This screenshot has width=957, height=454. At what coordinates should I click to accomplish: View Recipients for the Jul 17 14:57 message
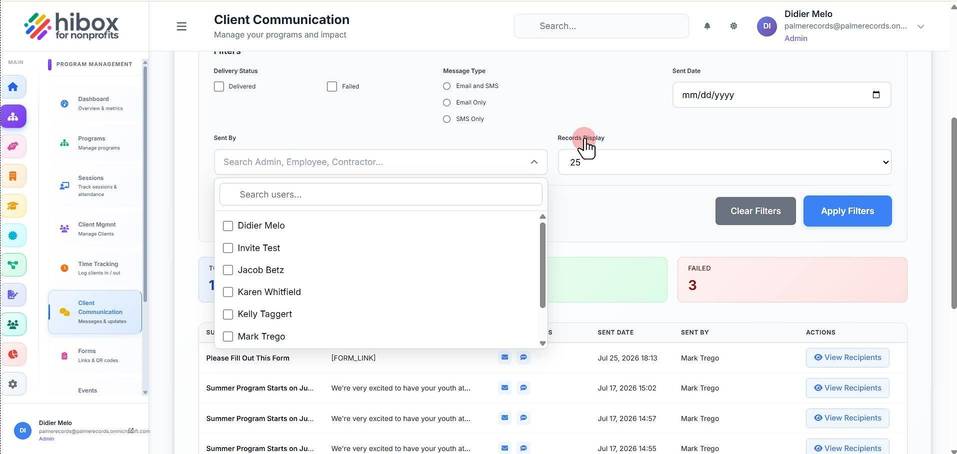(848, 418)
